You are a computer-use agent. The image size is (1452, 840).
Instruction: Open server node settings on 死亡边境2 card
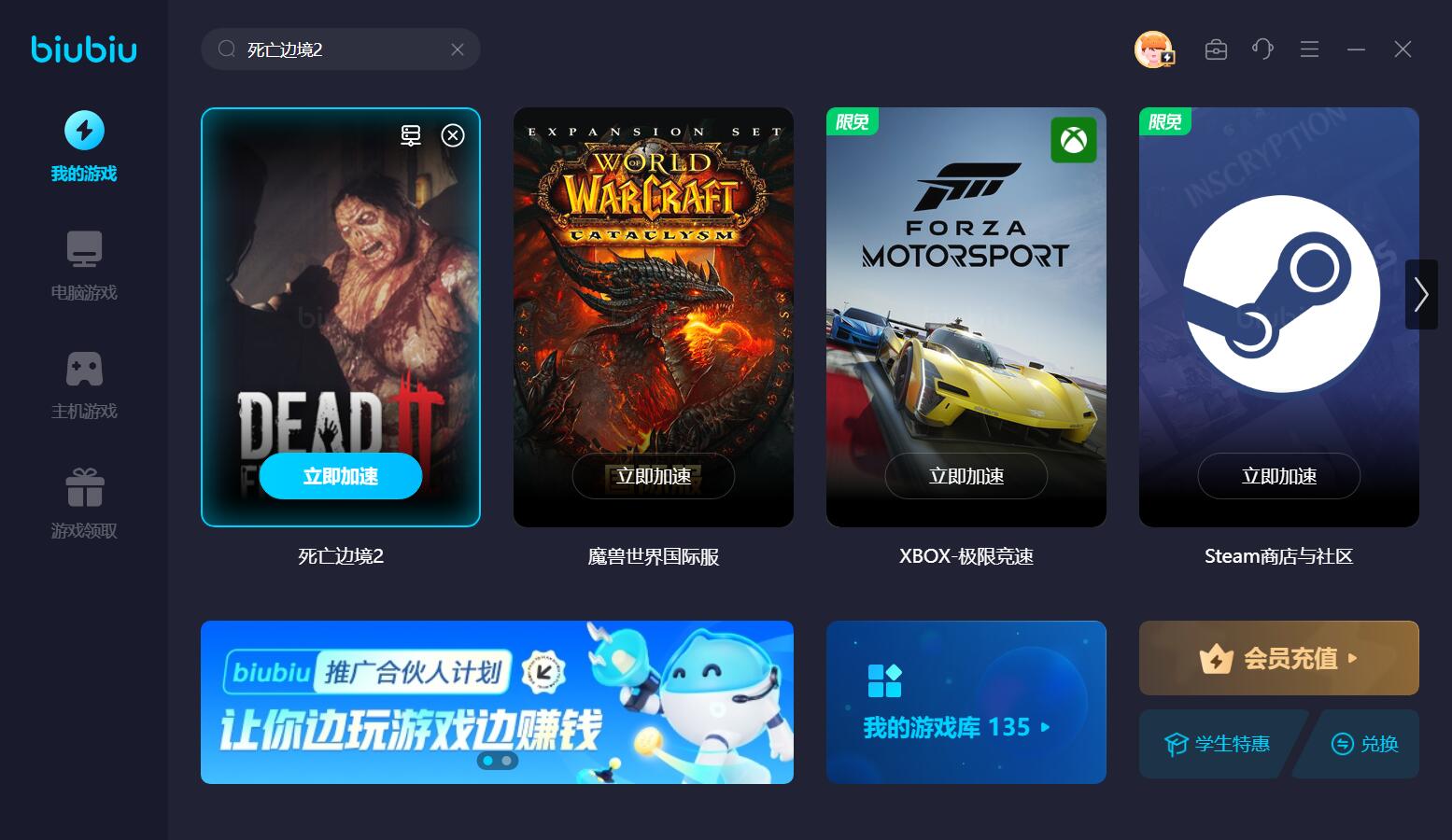coord(411,135)
